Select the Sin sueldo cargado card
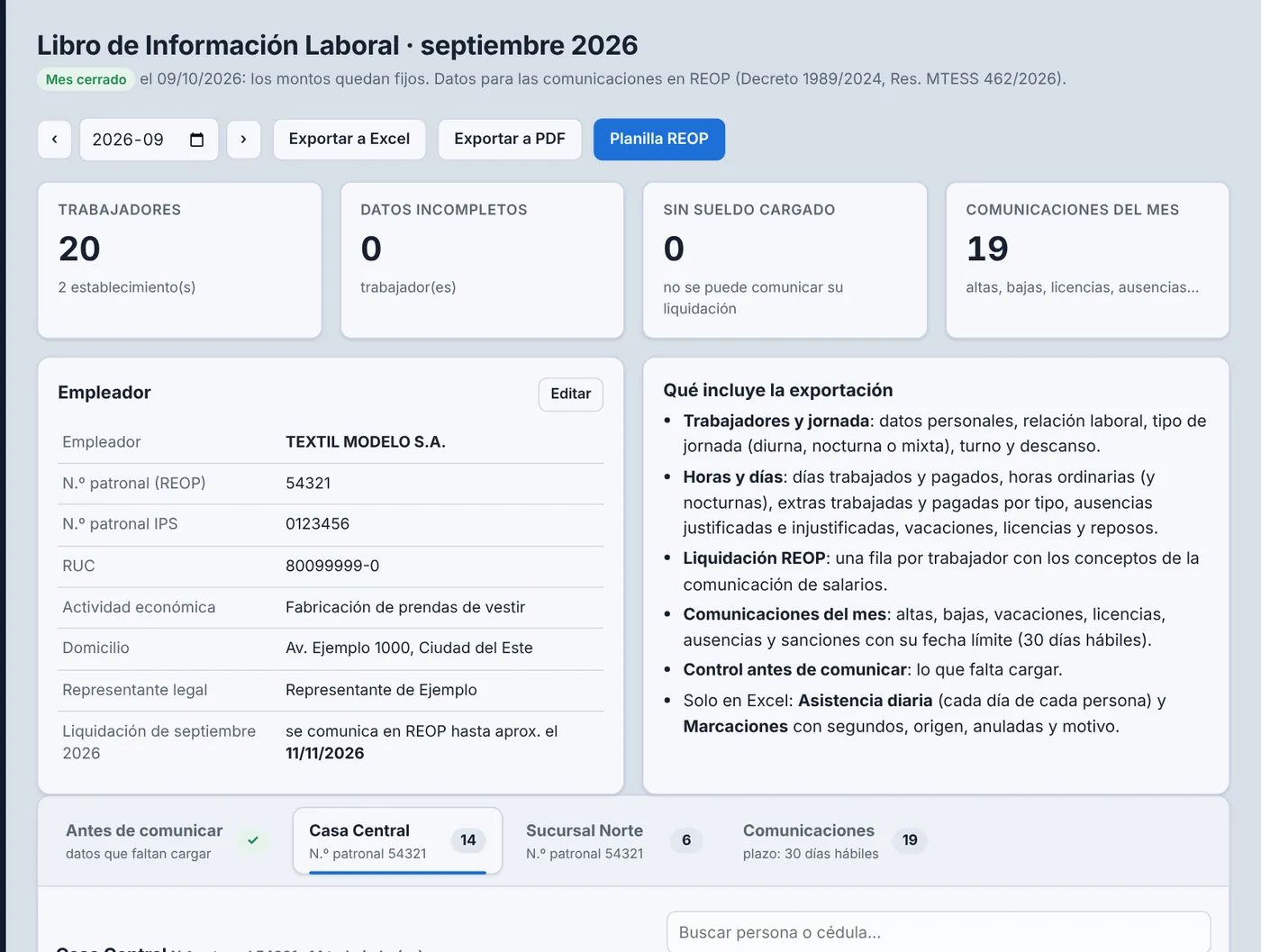 coord(785,260)
